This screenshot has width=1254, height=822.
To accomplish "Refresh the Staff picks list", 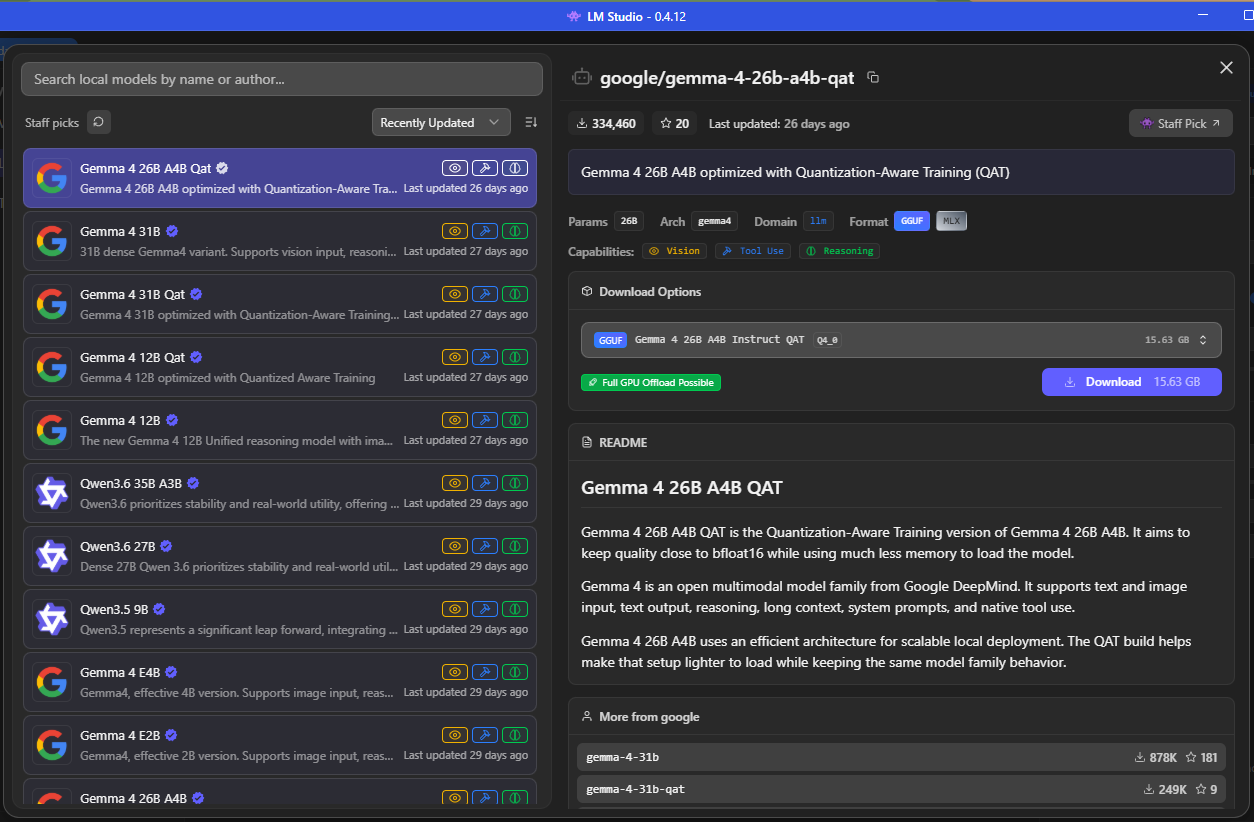I will (98, 122).
